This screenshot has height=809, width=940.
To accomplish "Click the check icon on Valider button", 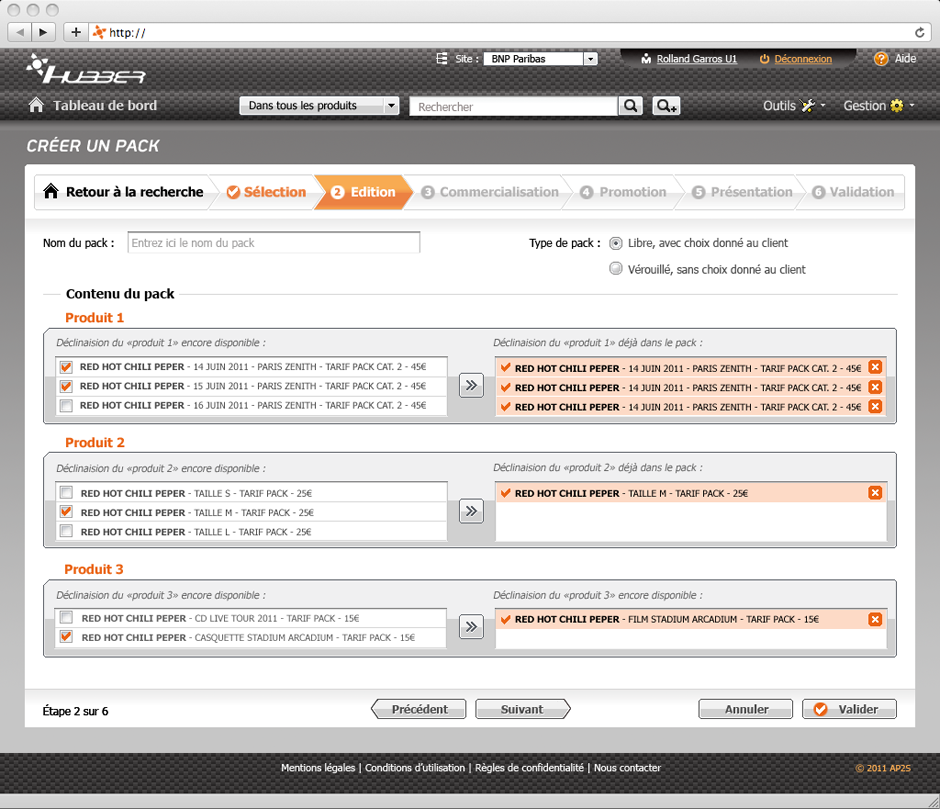I will [821, 709].
